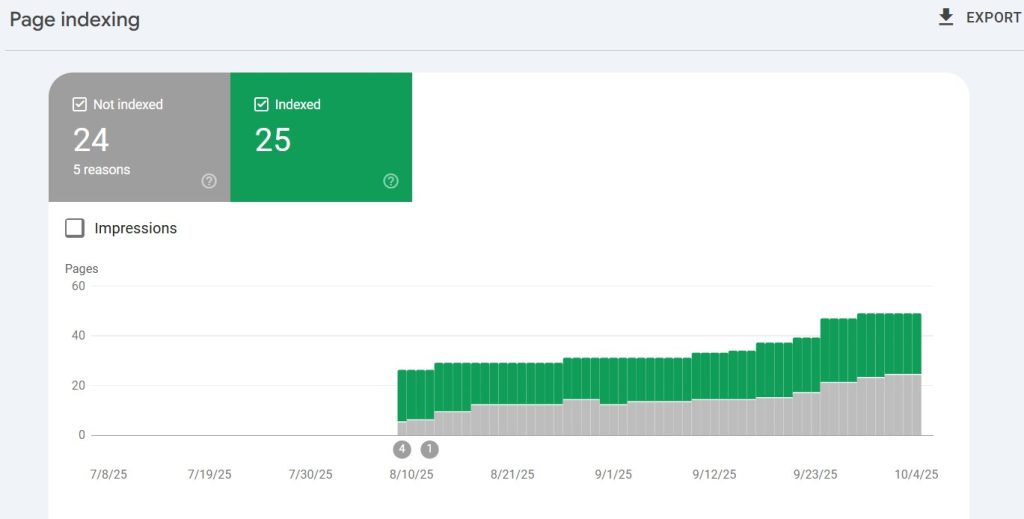Open help icon on Not indexed card
Screen dimensions: 1024x519
(x=209, y=181)
